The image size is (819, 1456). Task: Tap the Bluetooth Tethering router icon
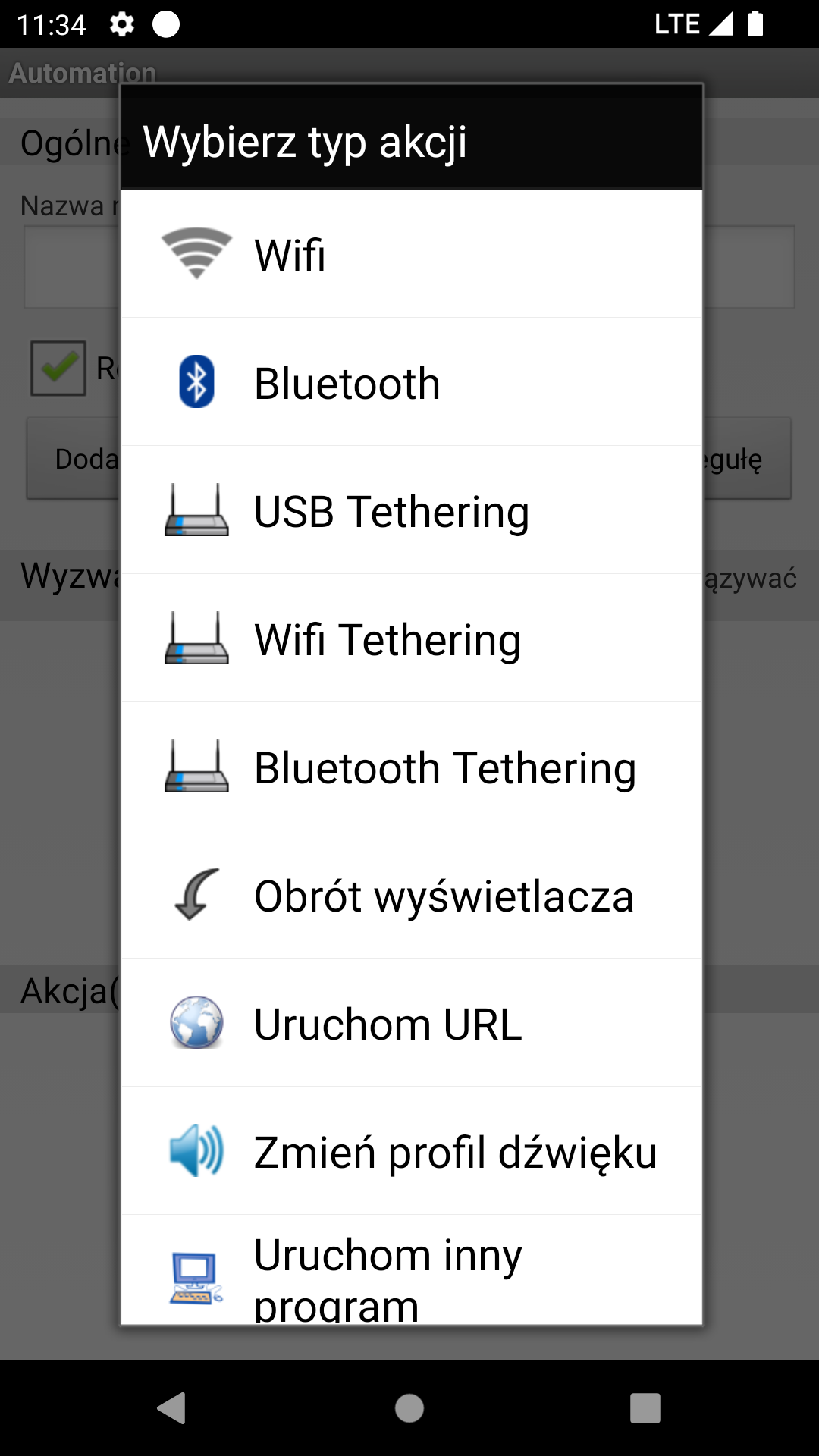196,767
